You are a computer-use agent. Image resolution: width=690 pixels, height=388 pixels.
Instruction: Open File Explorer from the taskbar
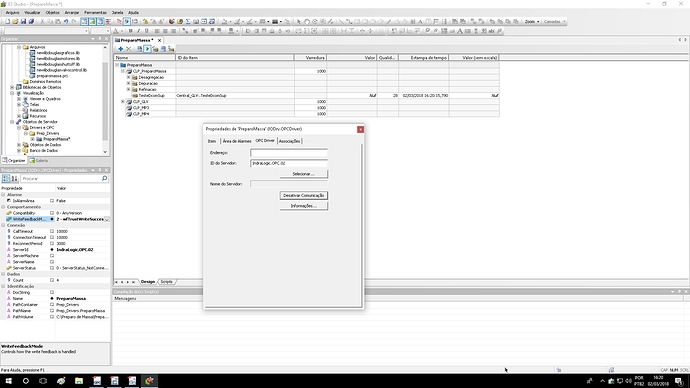pyautogui.click(x=79, y=381)
